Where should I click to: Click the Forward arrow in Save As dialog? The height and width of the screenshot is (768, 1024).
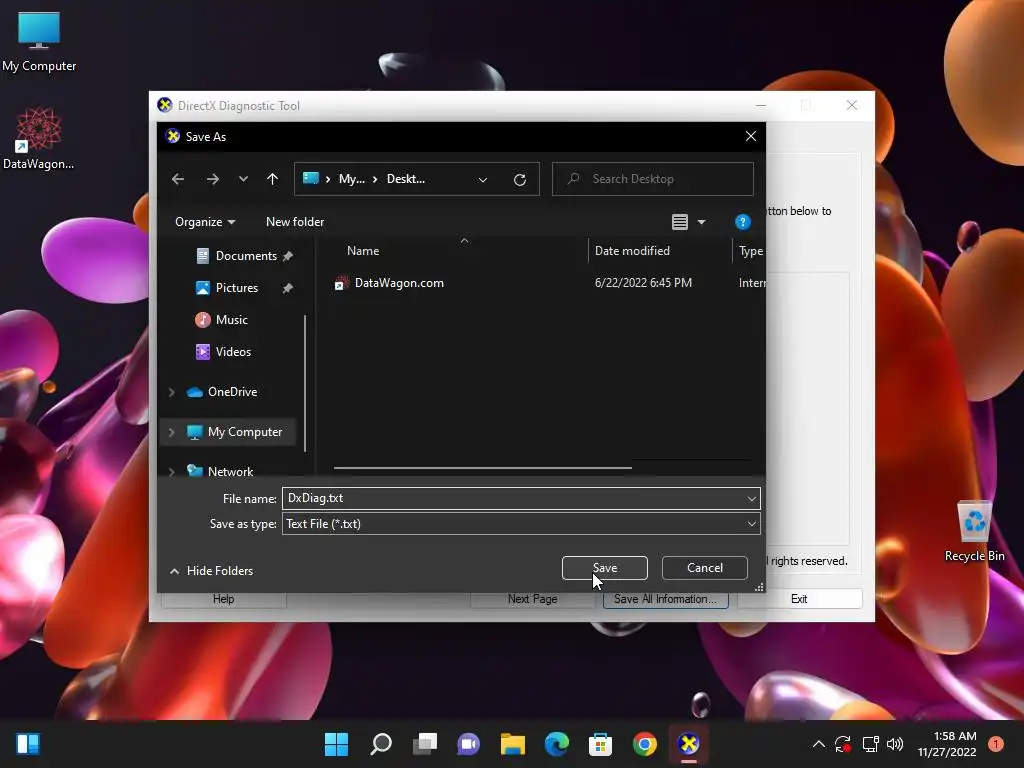(x=213, y=179)
